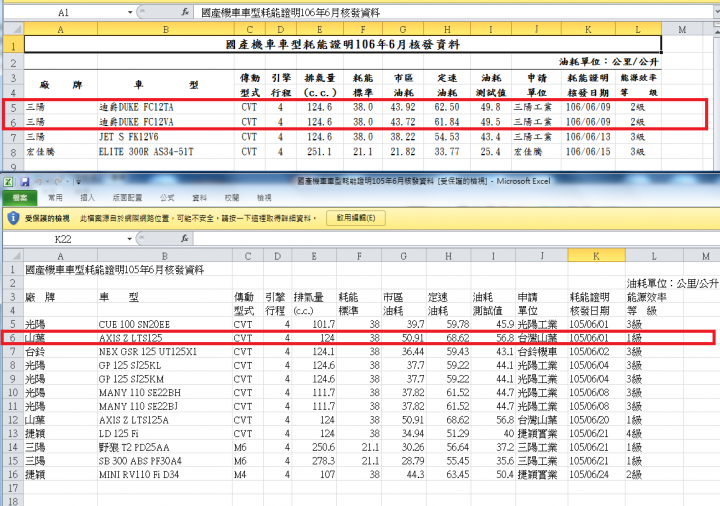Click the 啟用編輯(E) Enable Editing button
This screenshot has width=720, height=506.
[356, 218]
